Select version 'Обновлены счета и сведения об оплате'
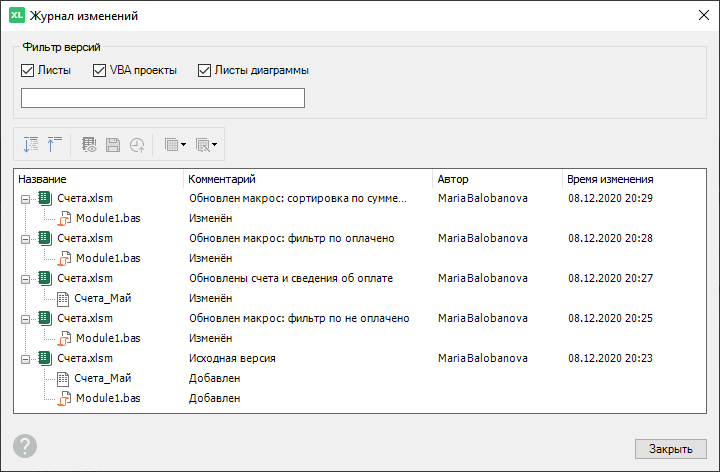Image resolution: width=720 pixels, height=472 pixels. click(x=291, y=278)
